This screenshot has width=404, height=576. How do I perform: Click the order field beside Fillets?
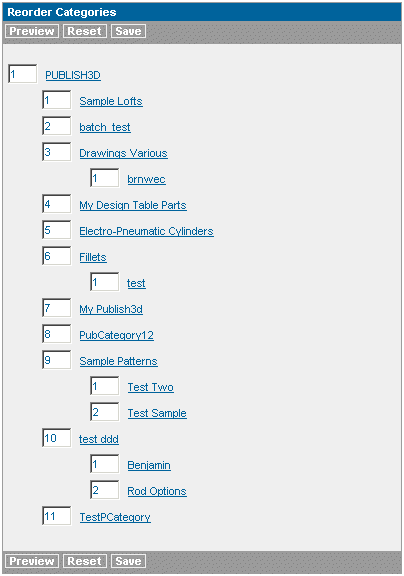pyautogui.click(x=57, y=256)
